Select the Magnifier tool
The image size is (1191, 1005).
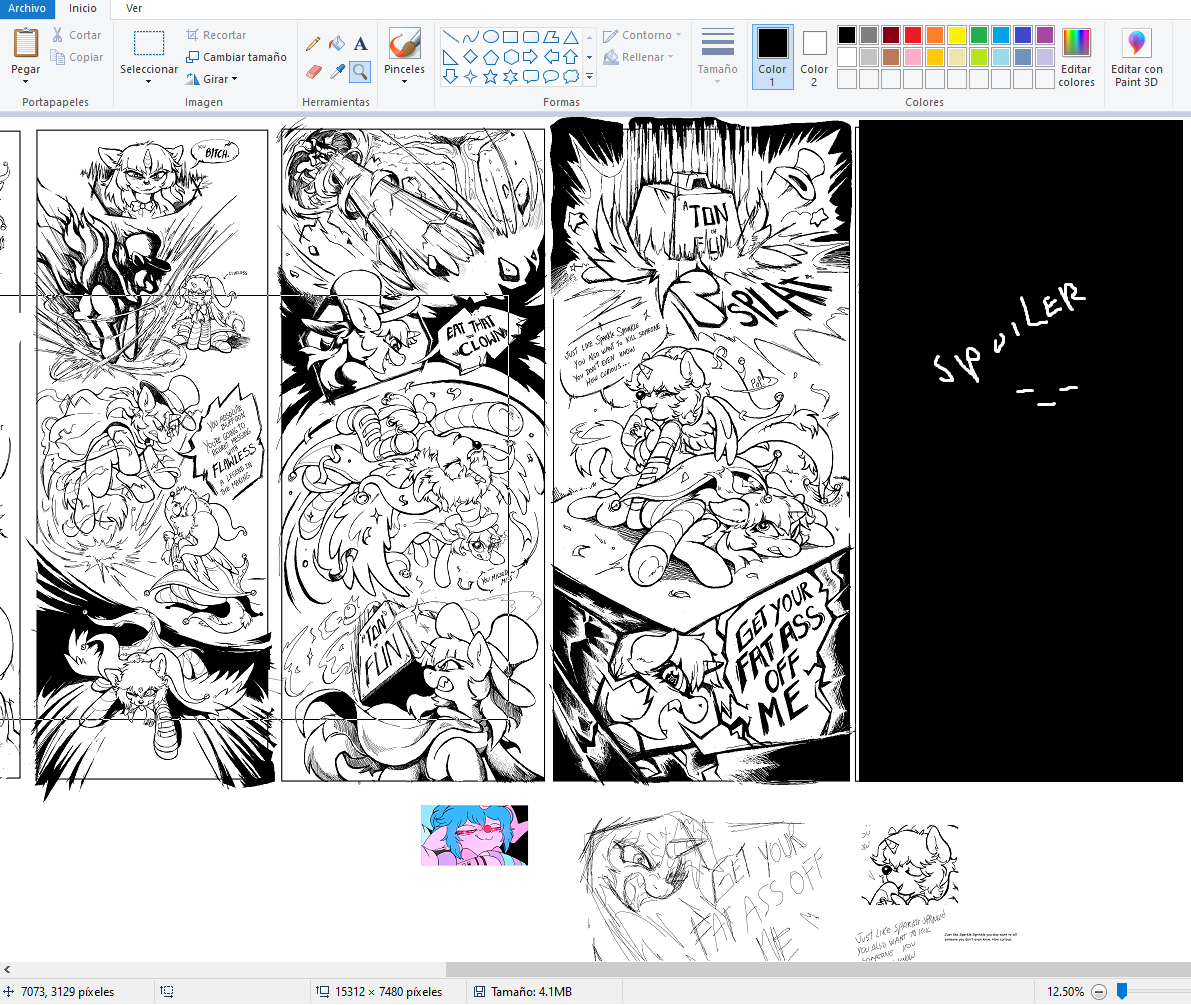pyautogui.click(x=361, y=71)
